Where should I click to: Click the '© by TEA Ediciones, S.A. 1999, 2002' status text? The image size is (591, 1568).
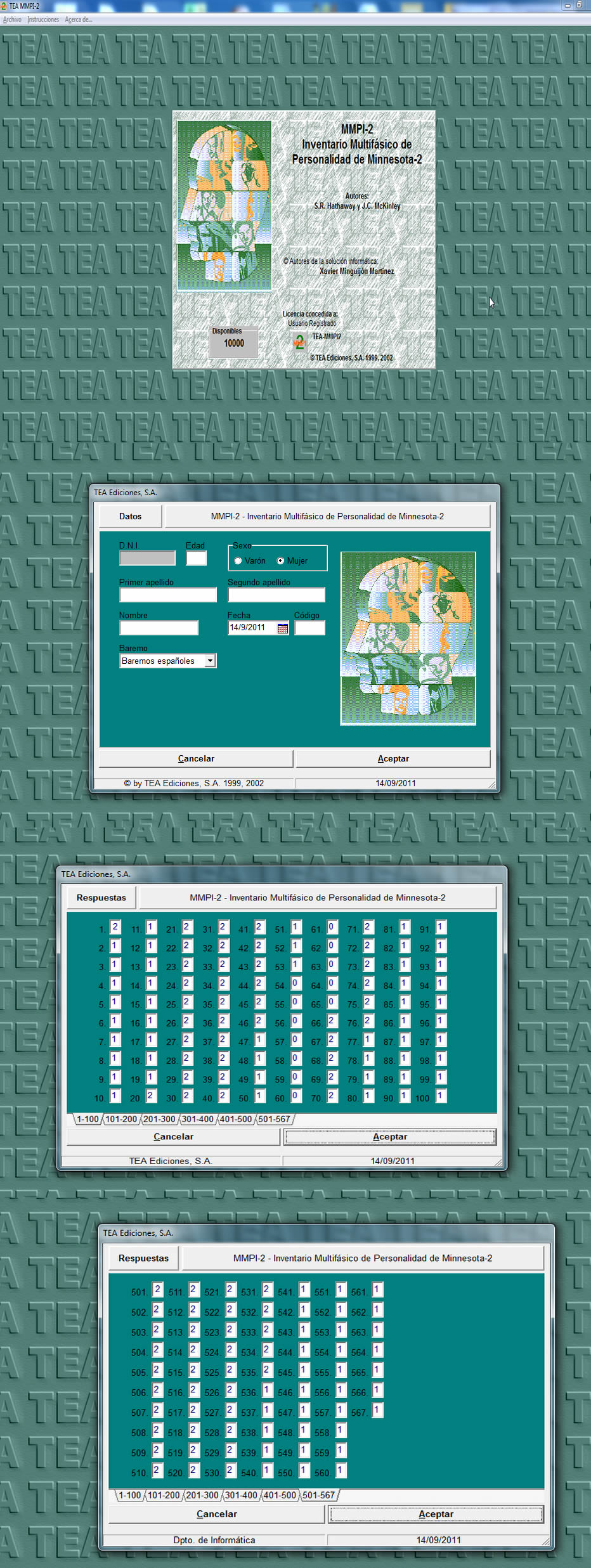pyautogui.click(x=194, y=783)
